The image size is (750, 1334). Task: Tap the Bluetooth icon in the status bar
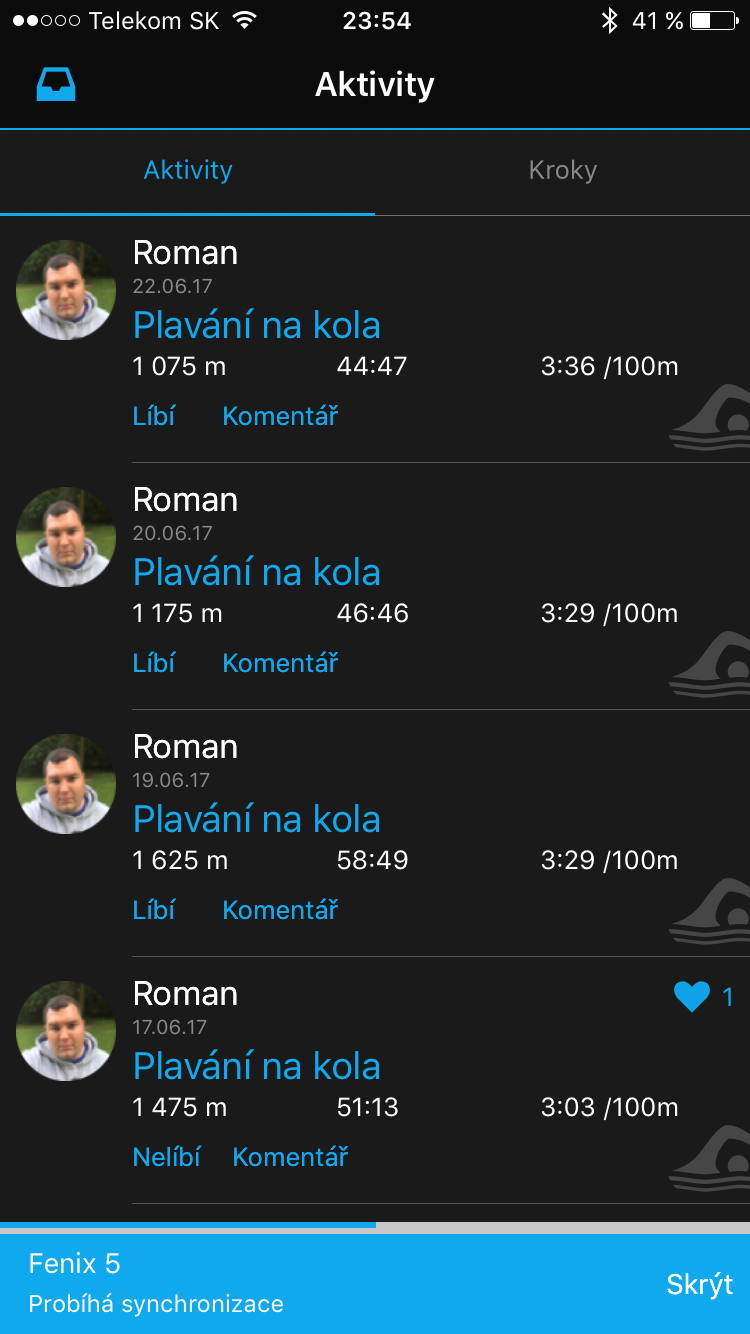pyautogui.click(x=609, y=21)
